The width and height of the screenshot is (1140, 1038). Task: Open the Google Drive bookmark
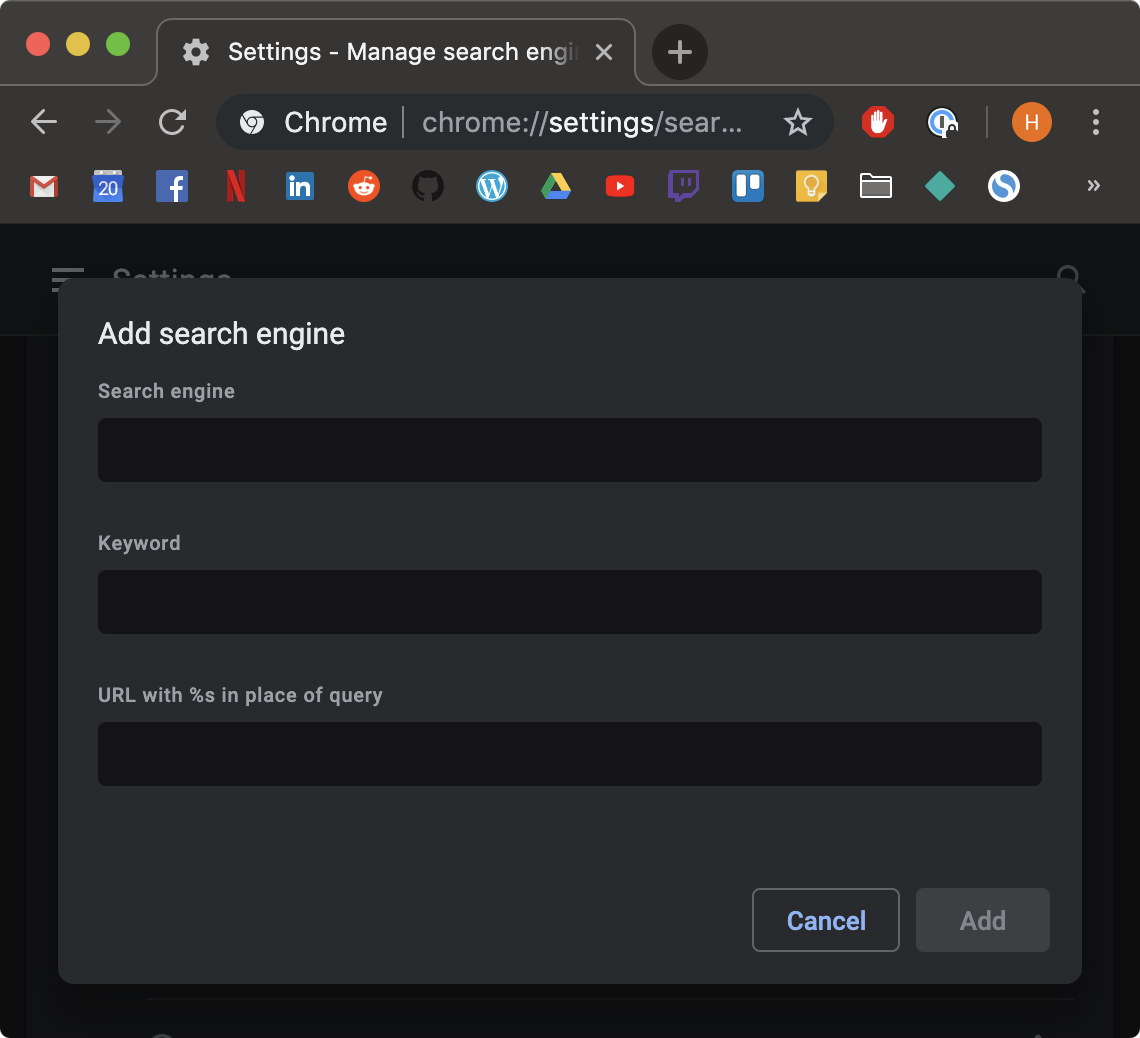click(555, 187)
